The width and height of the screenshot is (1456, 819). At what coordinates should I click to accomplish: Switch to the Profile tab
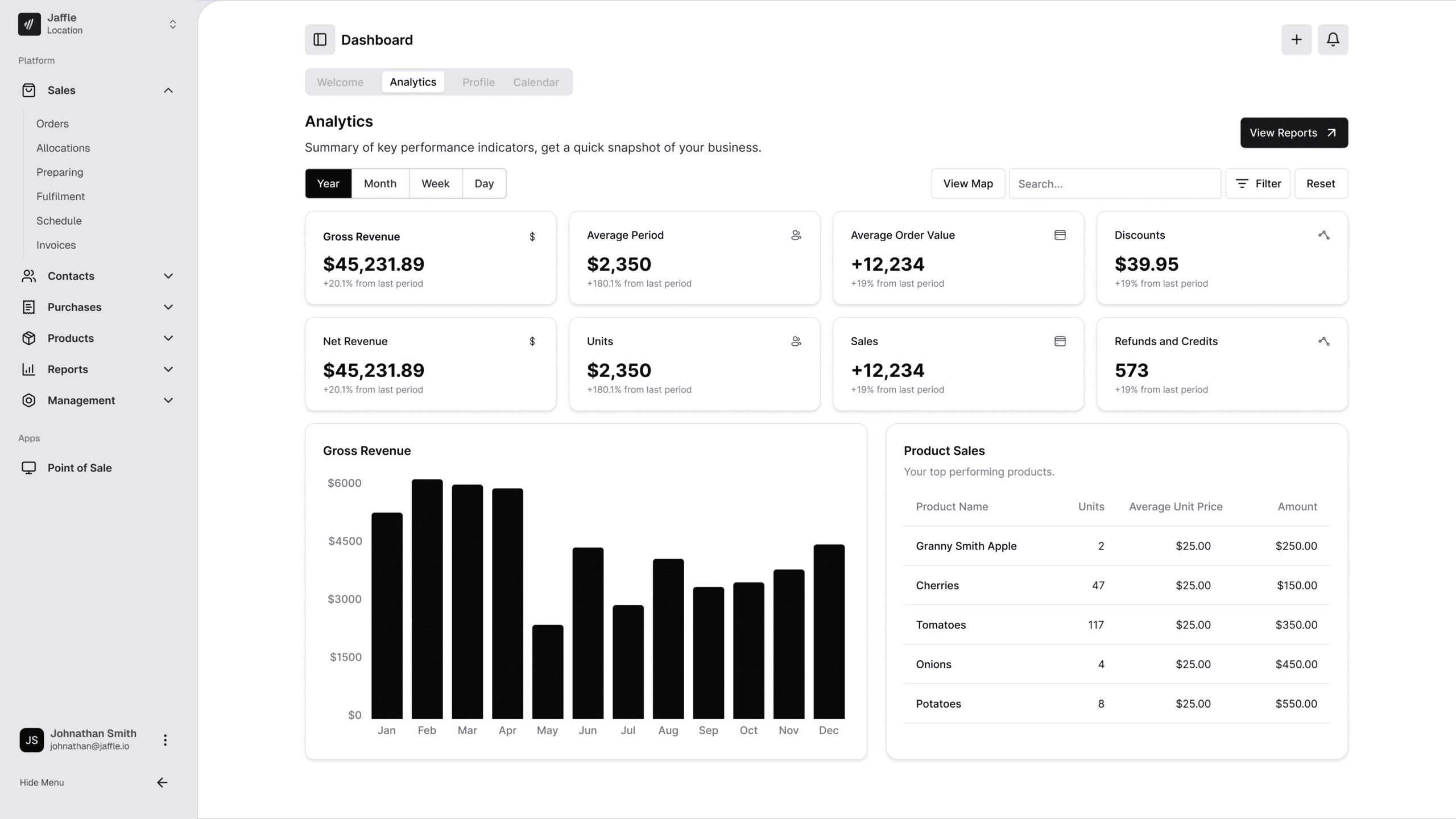coord(478,82)
